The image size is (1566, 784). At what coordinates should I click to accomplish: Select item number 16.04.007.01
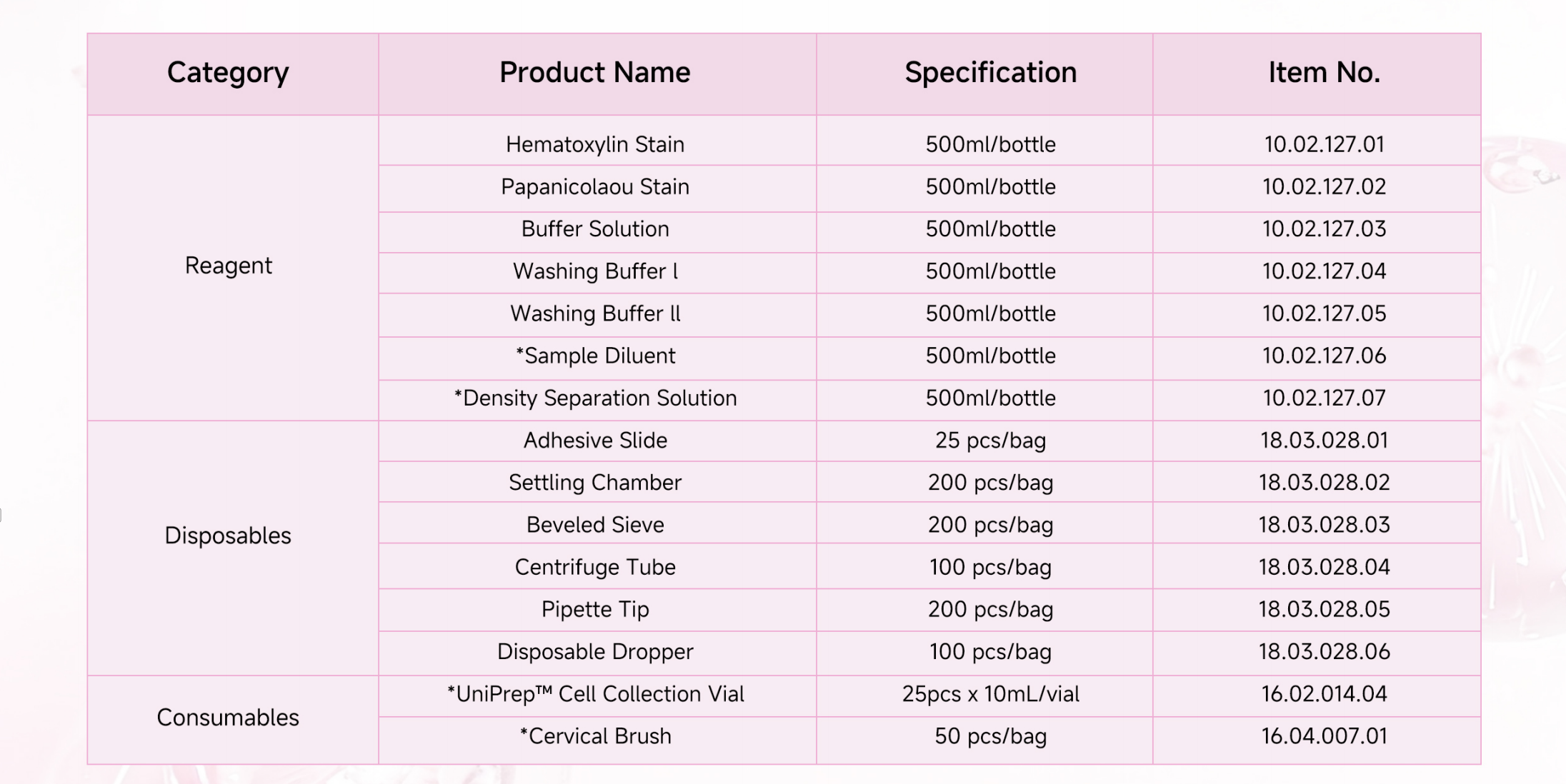[1324, 736]
